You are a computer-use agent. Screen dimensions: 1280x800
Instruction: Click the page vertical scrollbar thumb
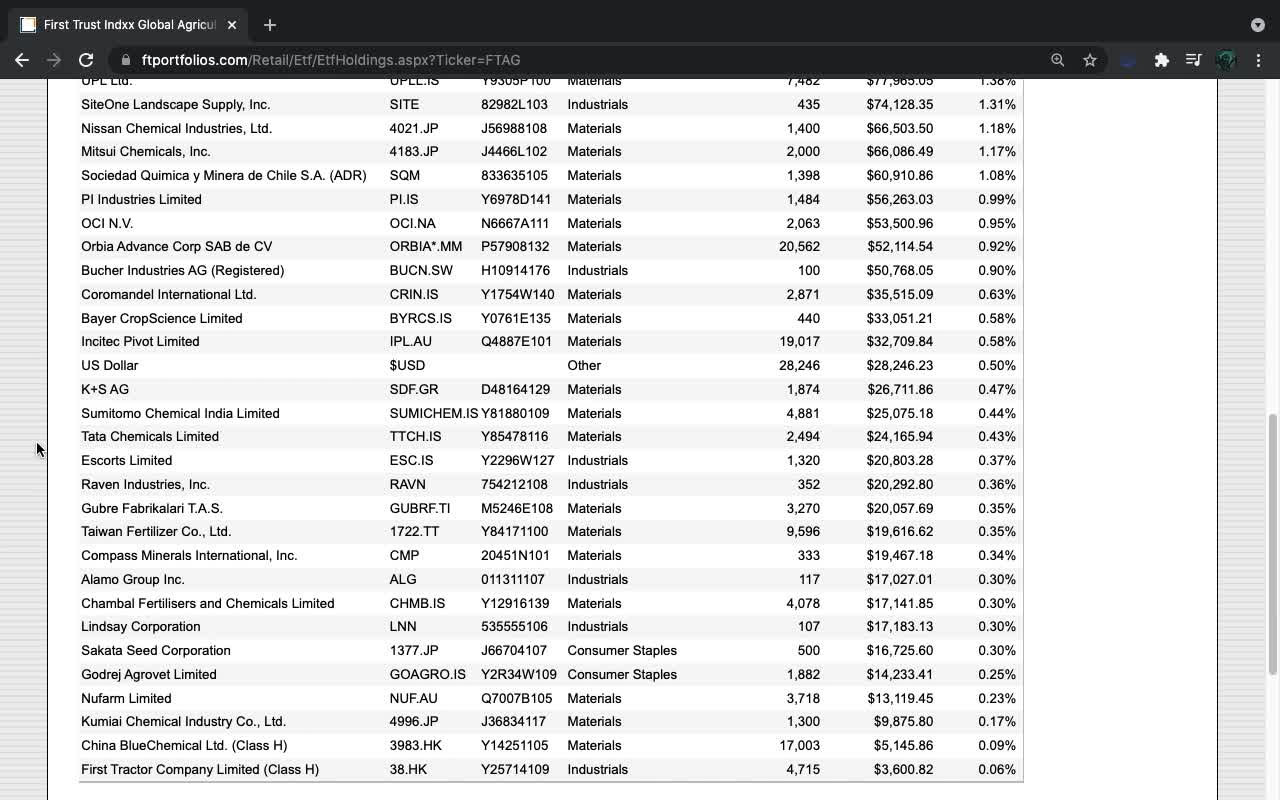1273,545
